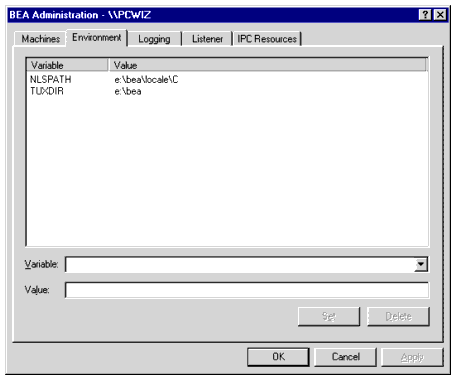This screenshot has width=456, height=389.
Task: Expand the Variable combo box dropdown arrow
Action: coord(421,264)
